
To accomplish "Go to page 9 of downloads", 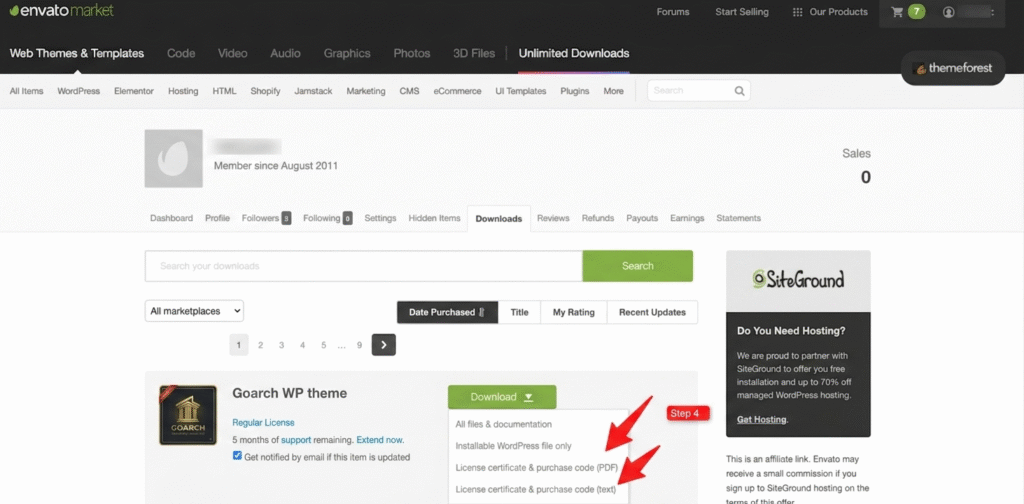I will coord(359,345).
